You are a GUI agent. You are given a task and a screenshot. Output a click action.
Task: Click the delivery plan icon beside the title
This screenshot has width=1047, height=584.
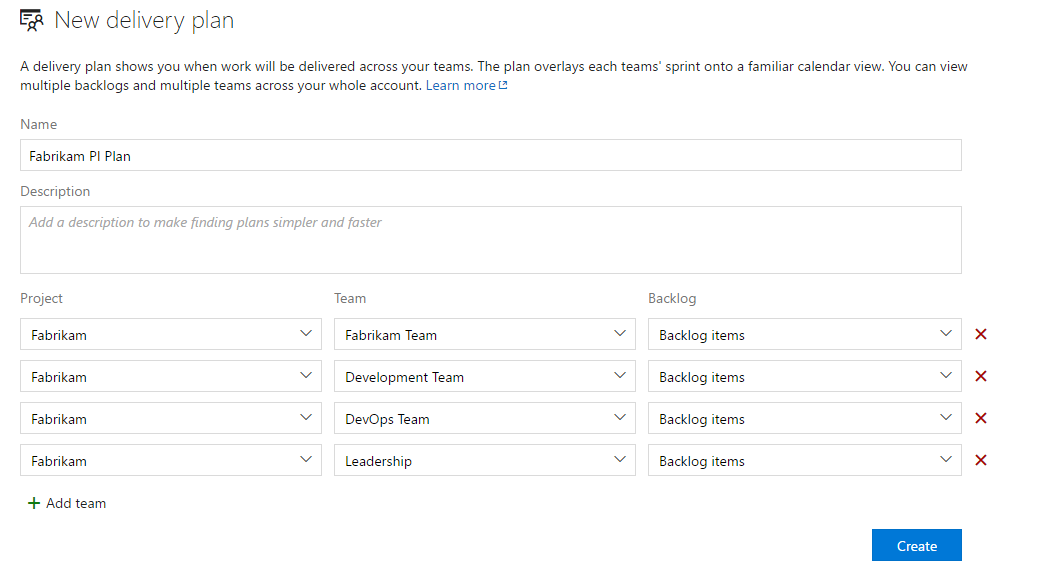pyautogui.click(x=31, y=19)
